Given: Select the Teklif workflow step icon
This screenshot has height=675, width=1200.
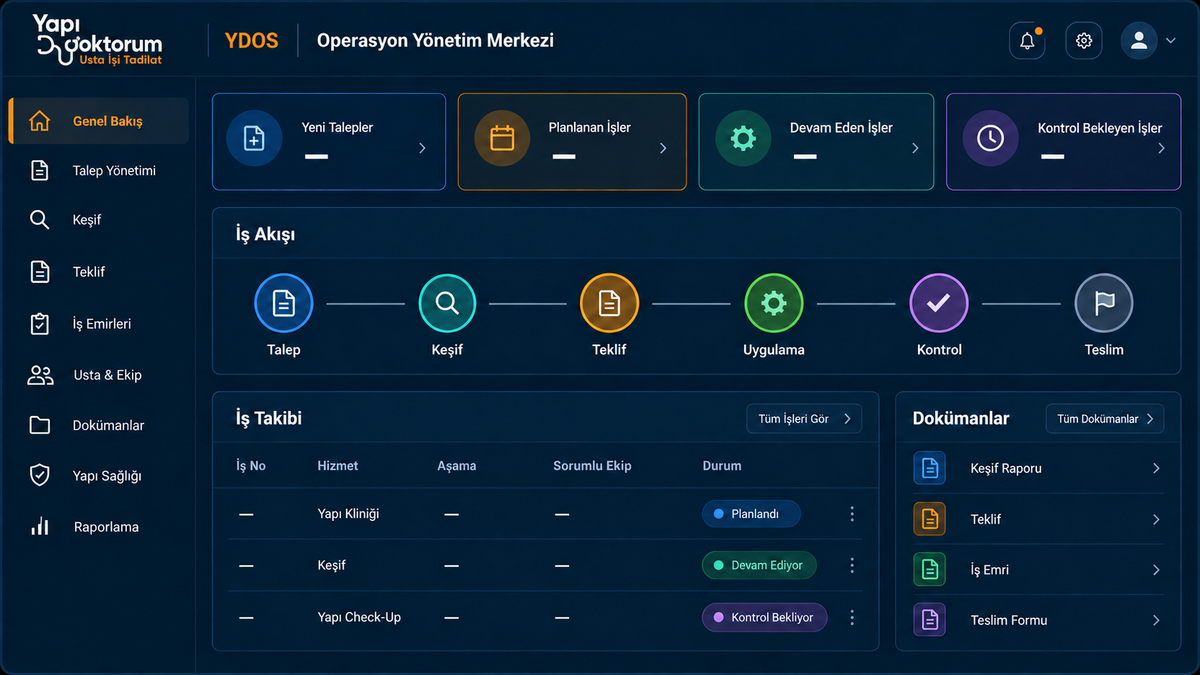Looking at the screenshot, I should (x=609, y=303).
